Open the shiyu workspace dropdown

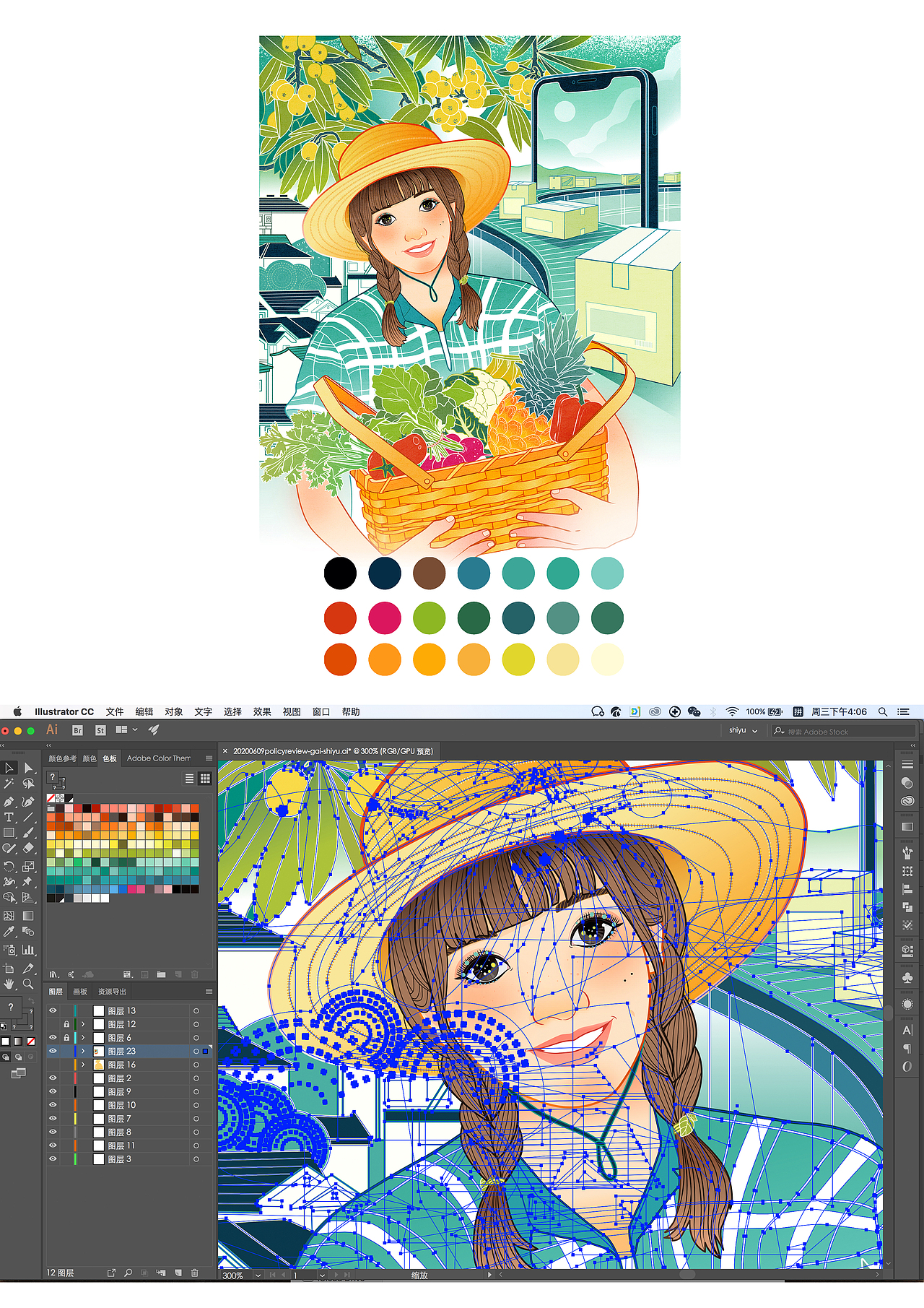coord(744,730)
